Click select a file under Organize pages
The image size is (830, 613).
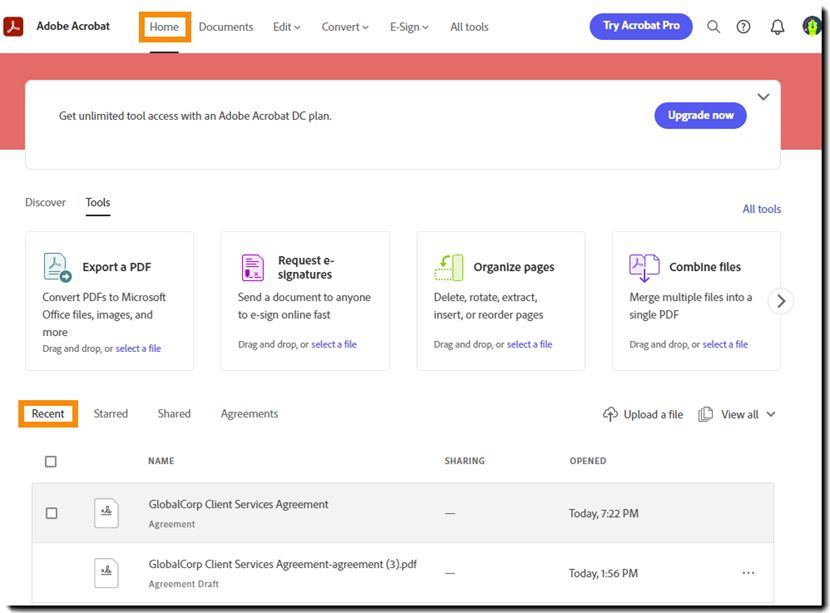point(529,344)
